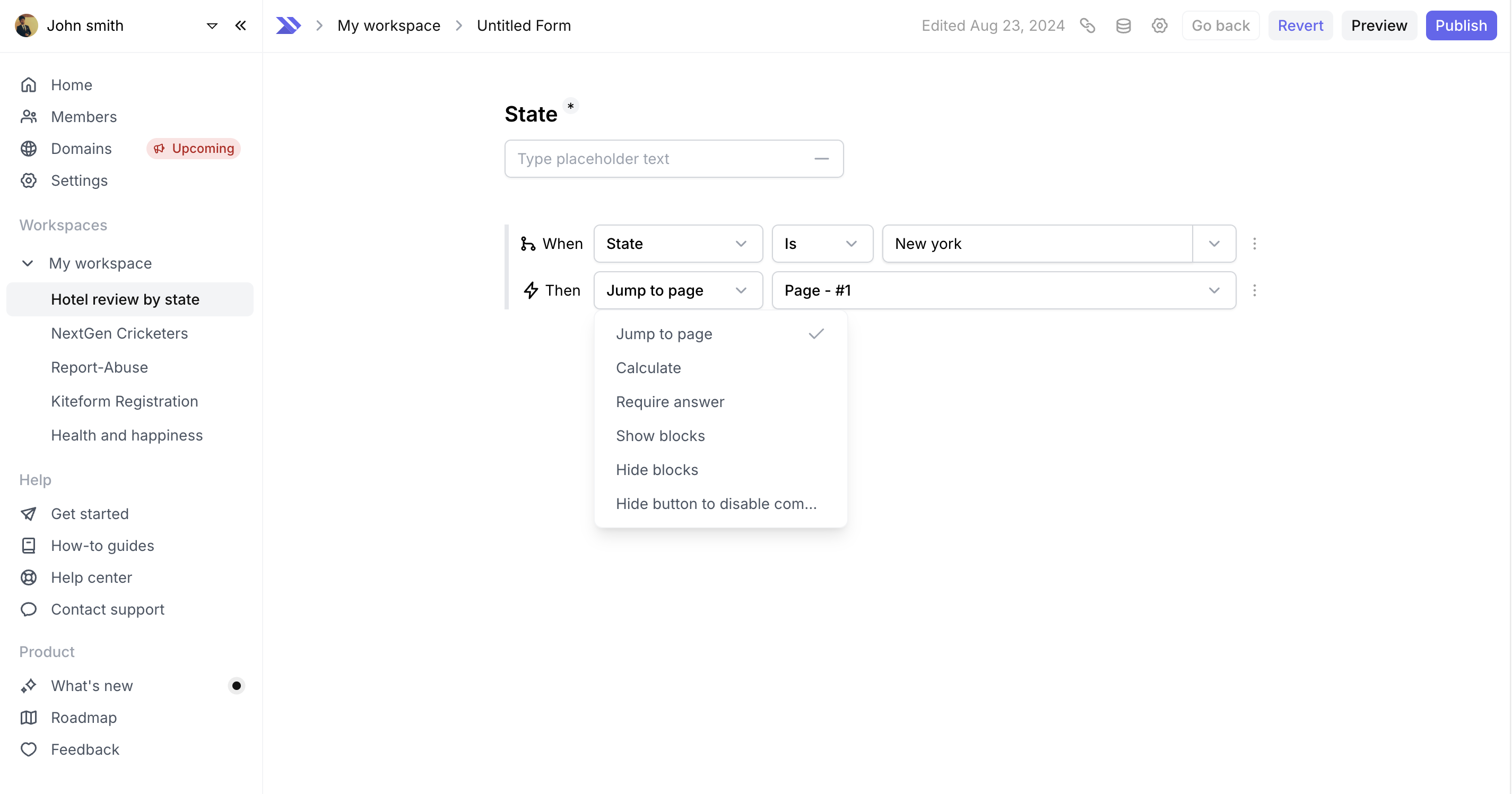The image size is (1512, 794).
Task: Open the form settings gear icon in the top bar
Action: pos(1159,26)
